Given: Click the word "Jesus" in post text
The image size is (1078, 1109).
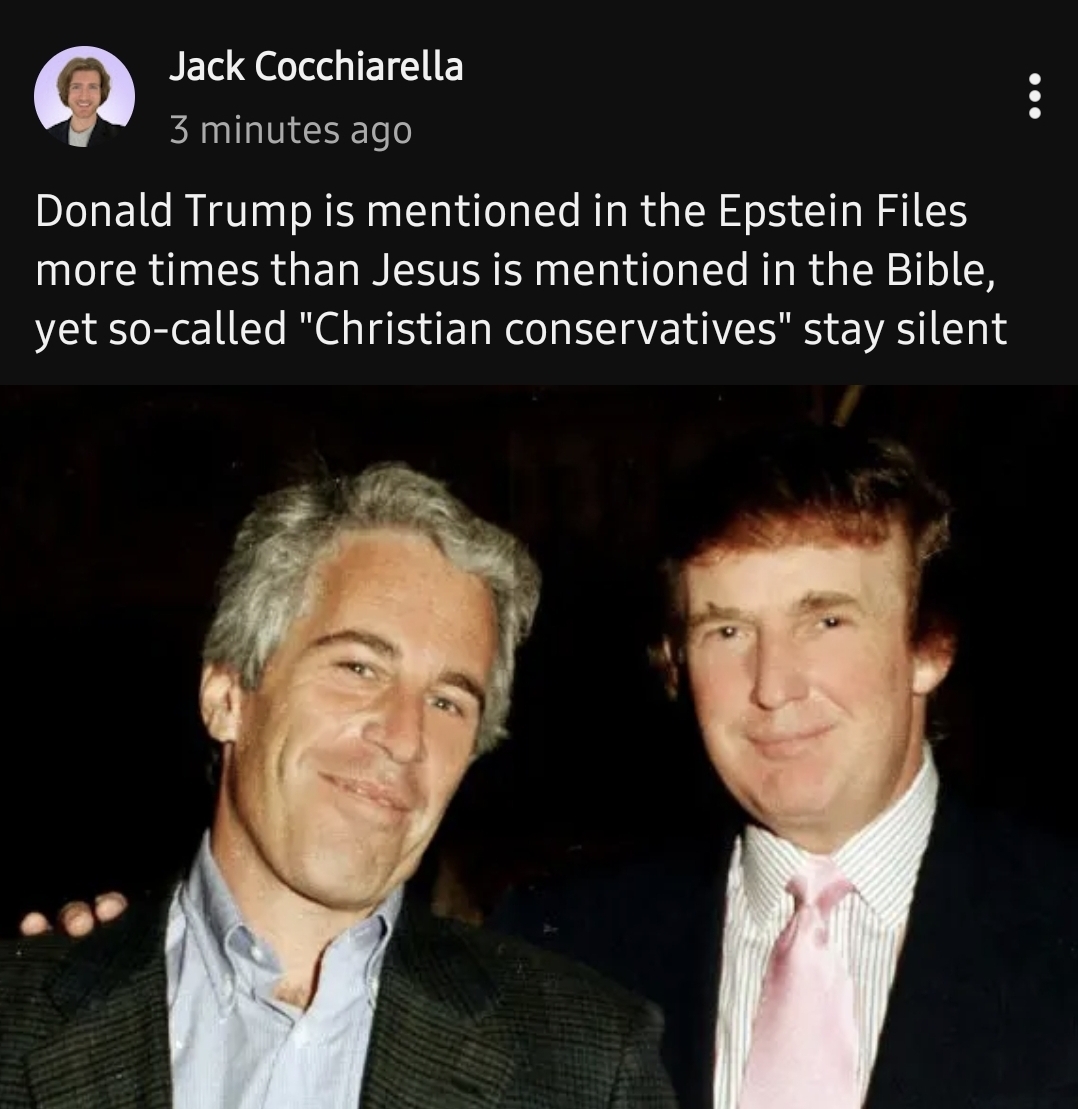Looking at the screenshot, I should (x=427, y=270).
